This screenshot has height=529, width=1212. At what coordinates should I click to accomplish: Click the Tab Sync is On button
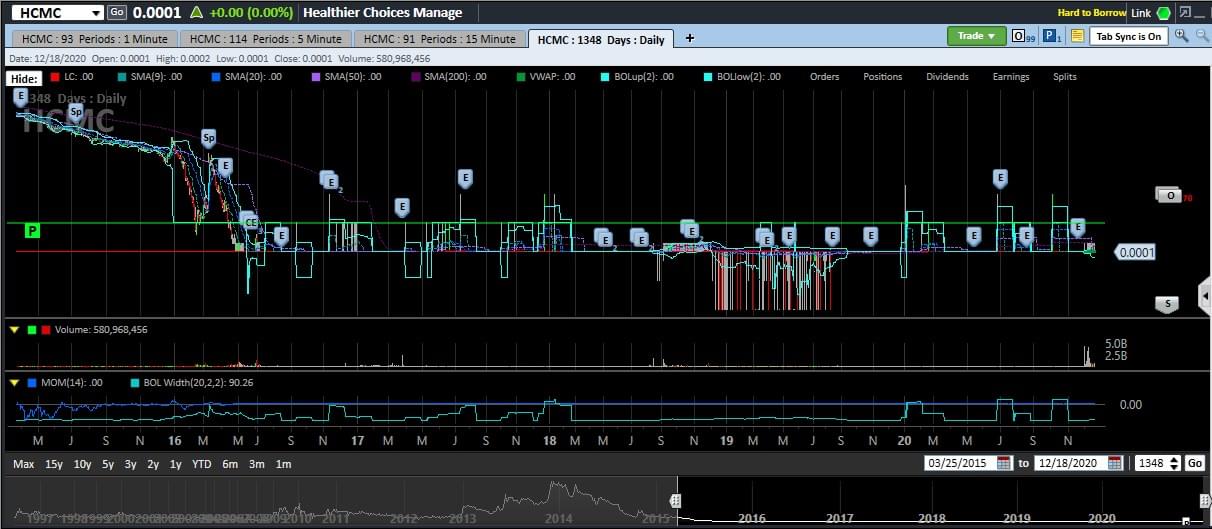pos(1128,36)
